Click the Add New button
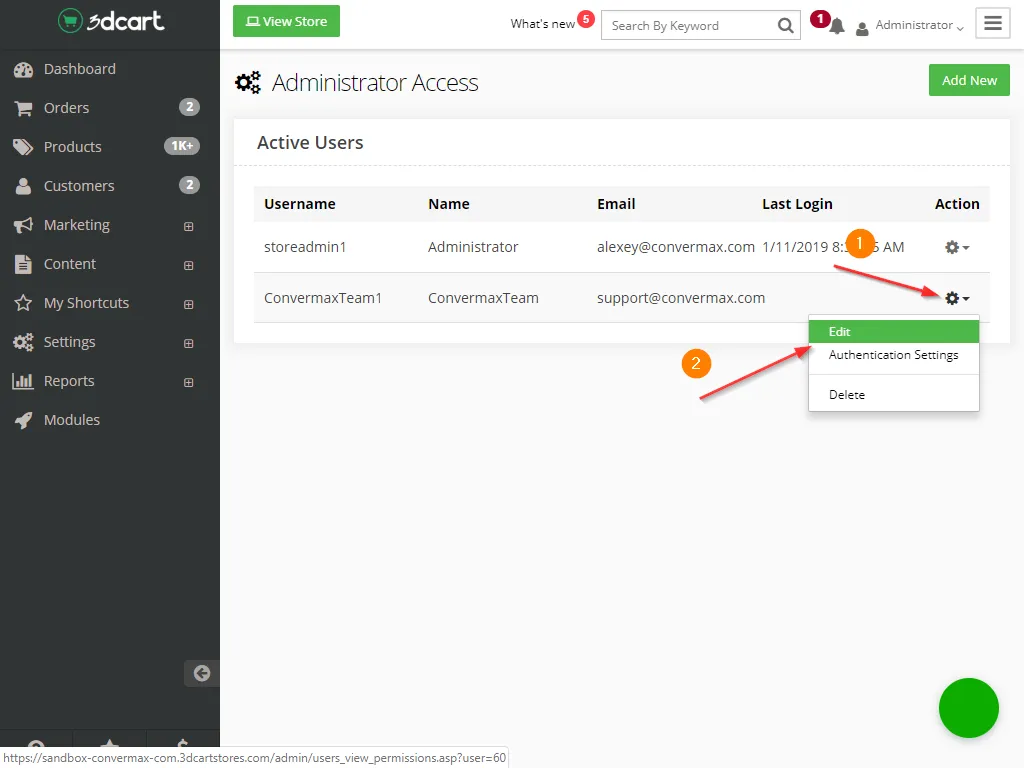The height and width of the screenshot is (768, 1024). pos(969,80)
